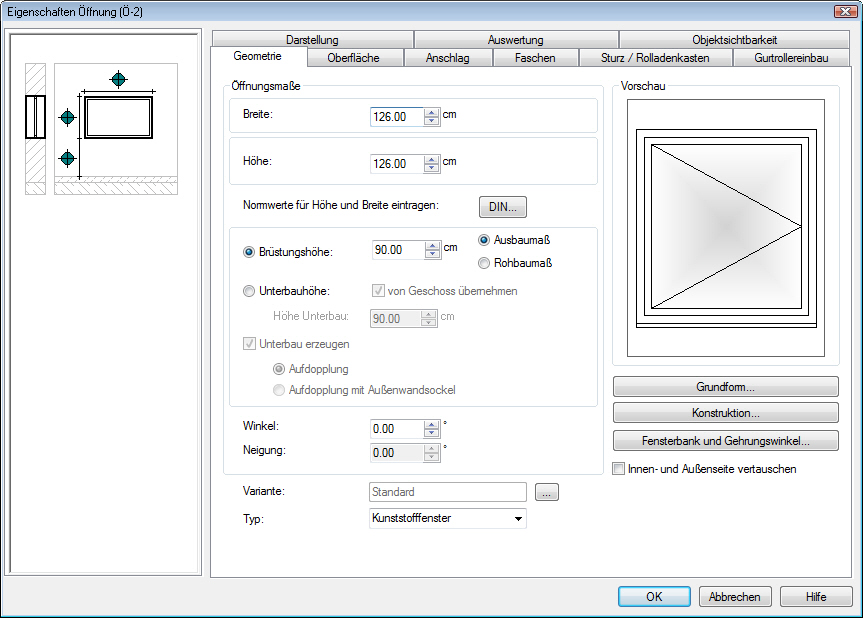The width and height of the screenshot is (863, 618).
Task: Close the Eigenschaften Öffnung dialog
Action: point(845,12)
